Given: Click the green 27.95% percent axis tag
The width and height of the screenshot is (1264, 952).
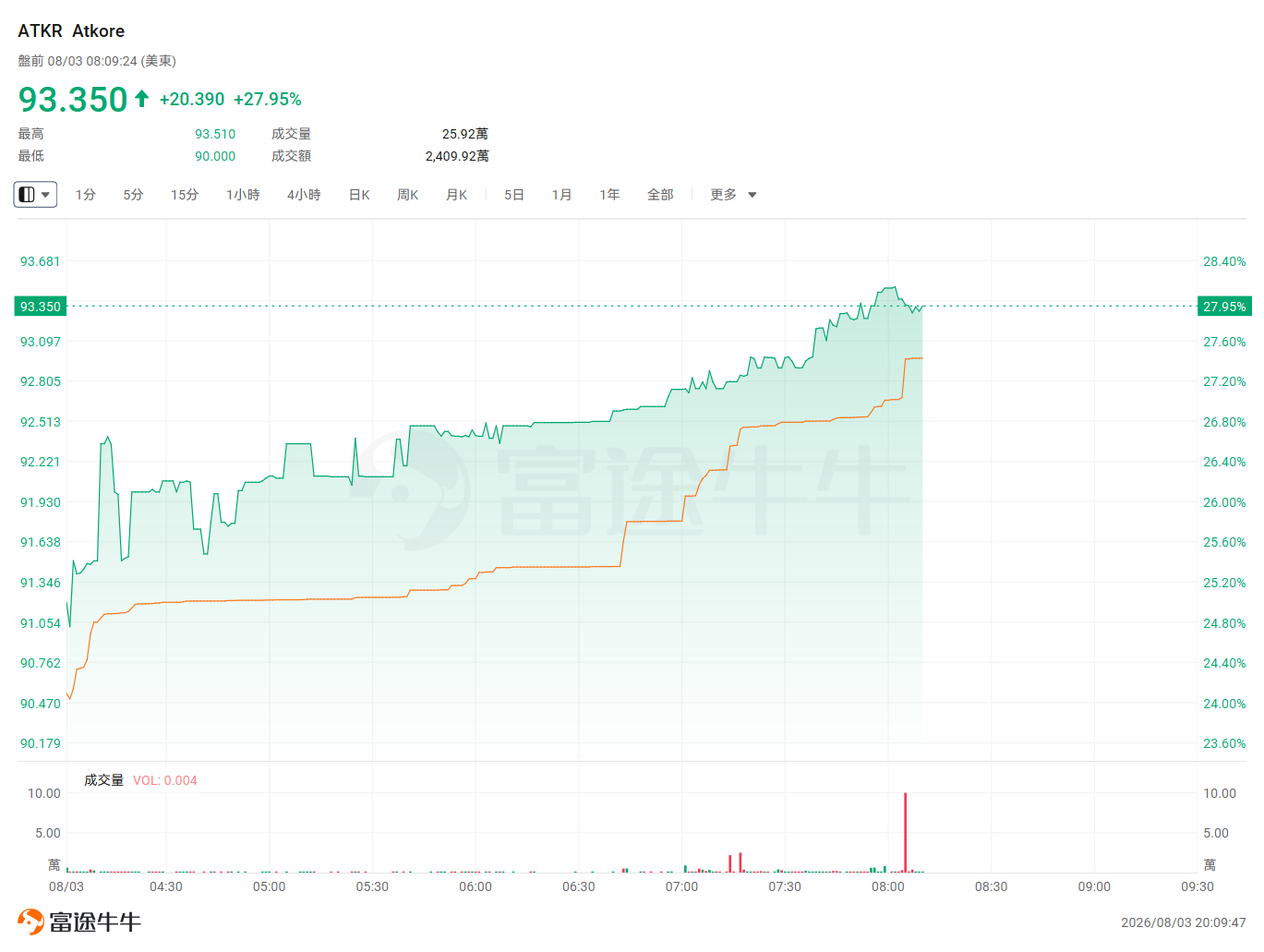Looking at the screenshot, I should coord(1224,307).
